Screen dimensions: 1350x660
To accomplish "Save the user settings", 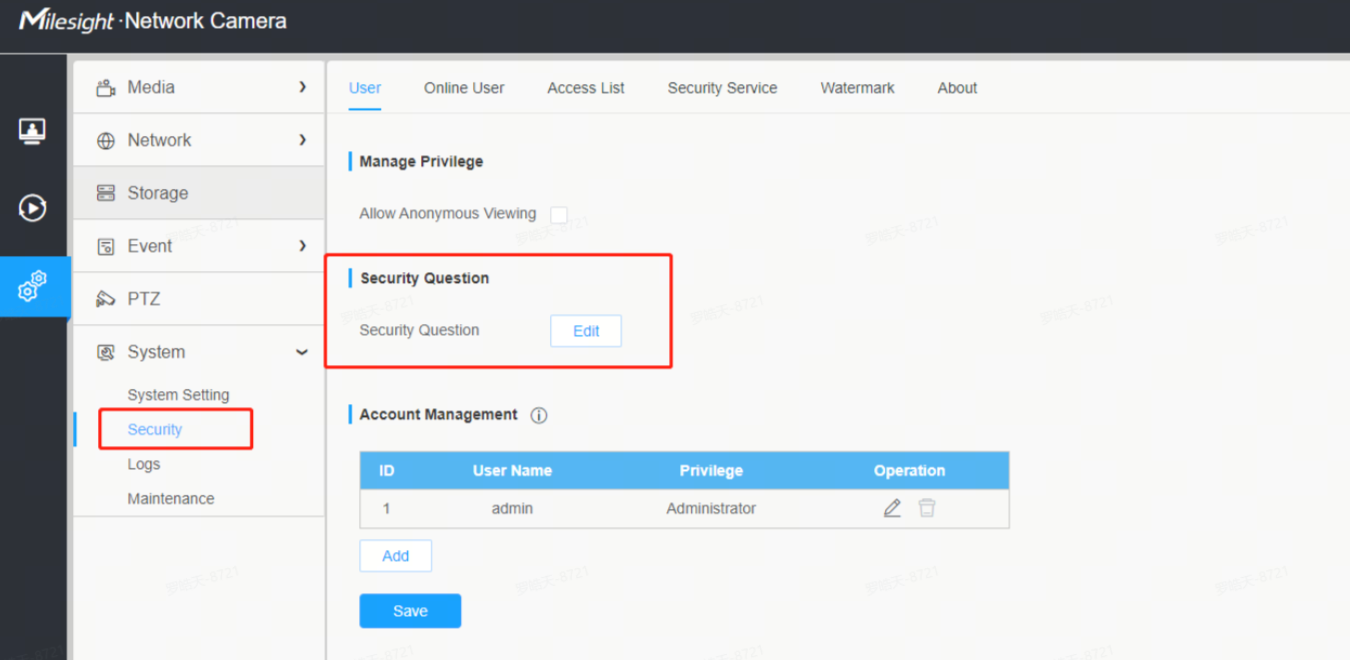I will coord(410,611).
